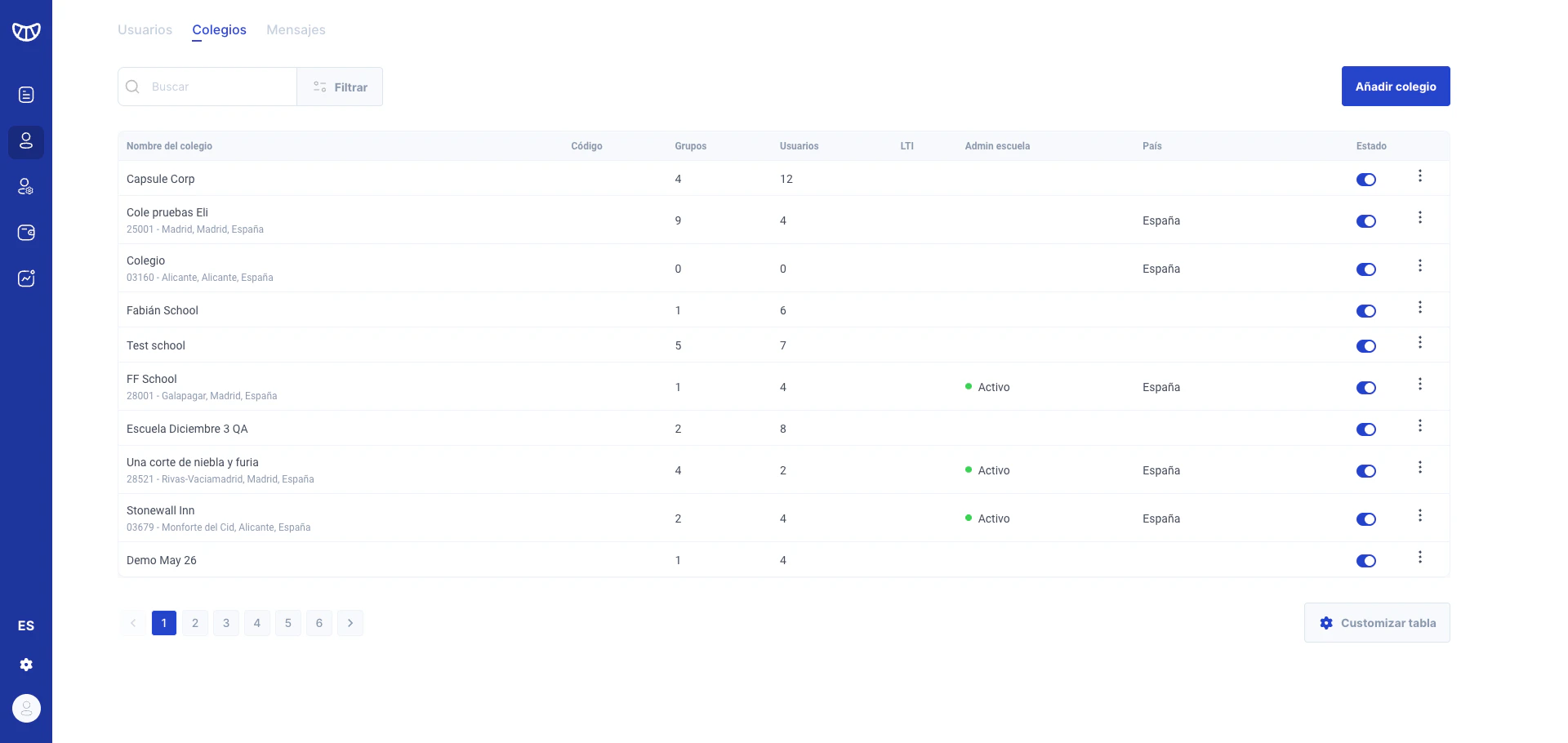
Task: Toggle Colegio status switch
Action: point(1366,269)
